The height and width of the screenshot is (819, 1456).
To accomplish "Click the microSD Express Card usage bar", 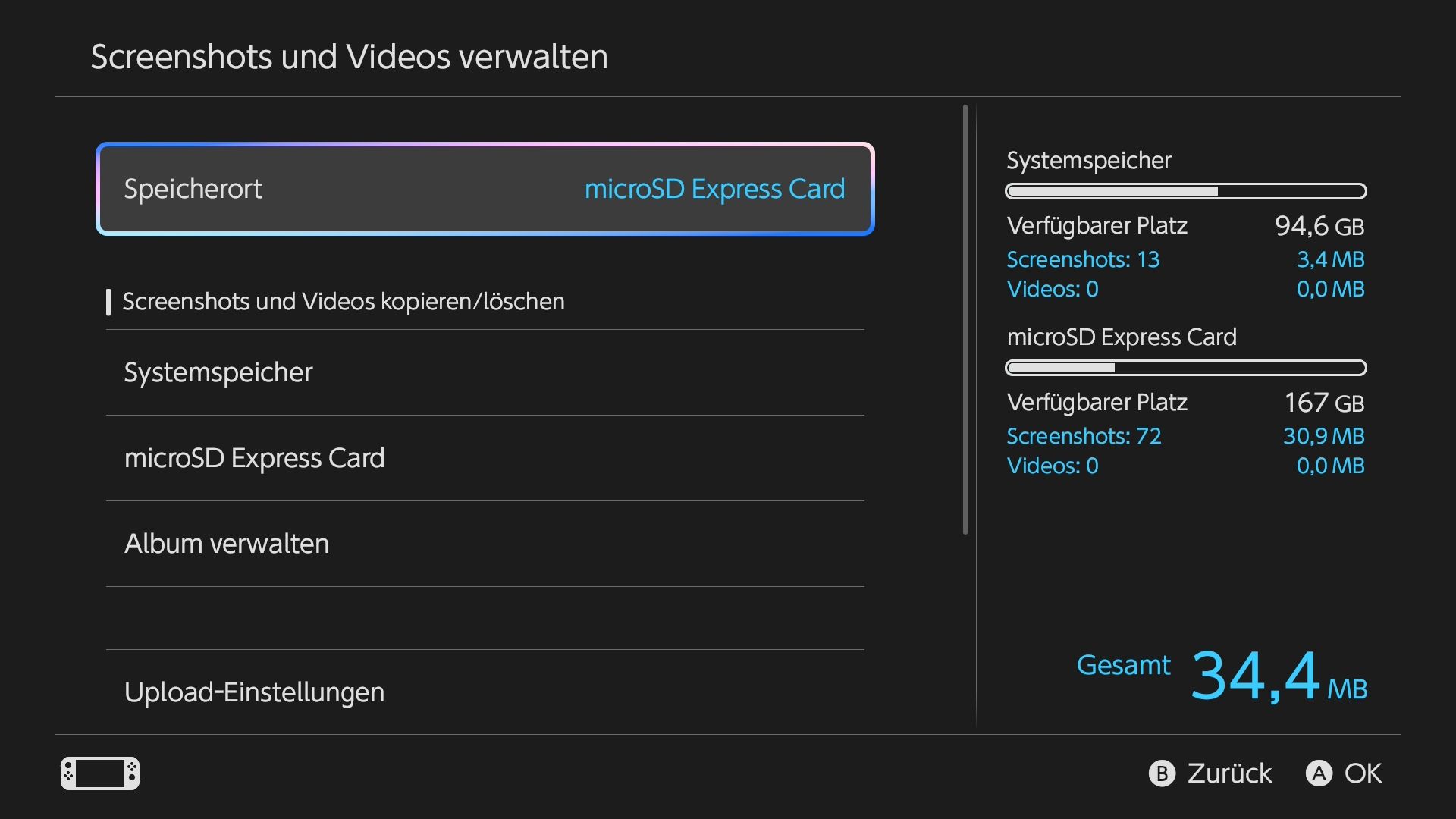I will click(1186, 368).
